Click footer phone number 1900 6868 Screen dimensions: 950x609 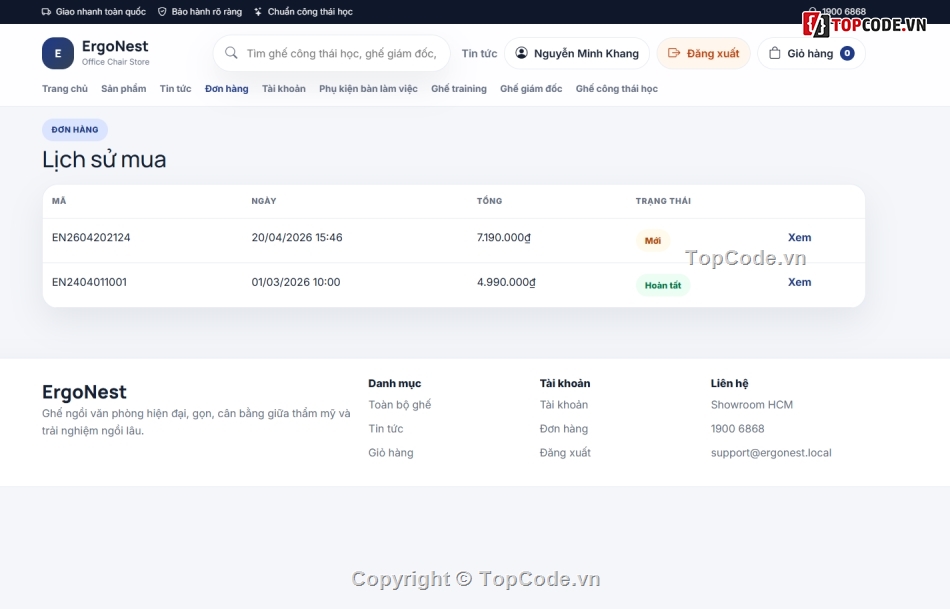[x=737, y=428]
